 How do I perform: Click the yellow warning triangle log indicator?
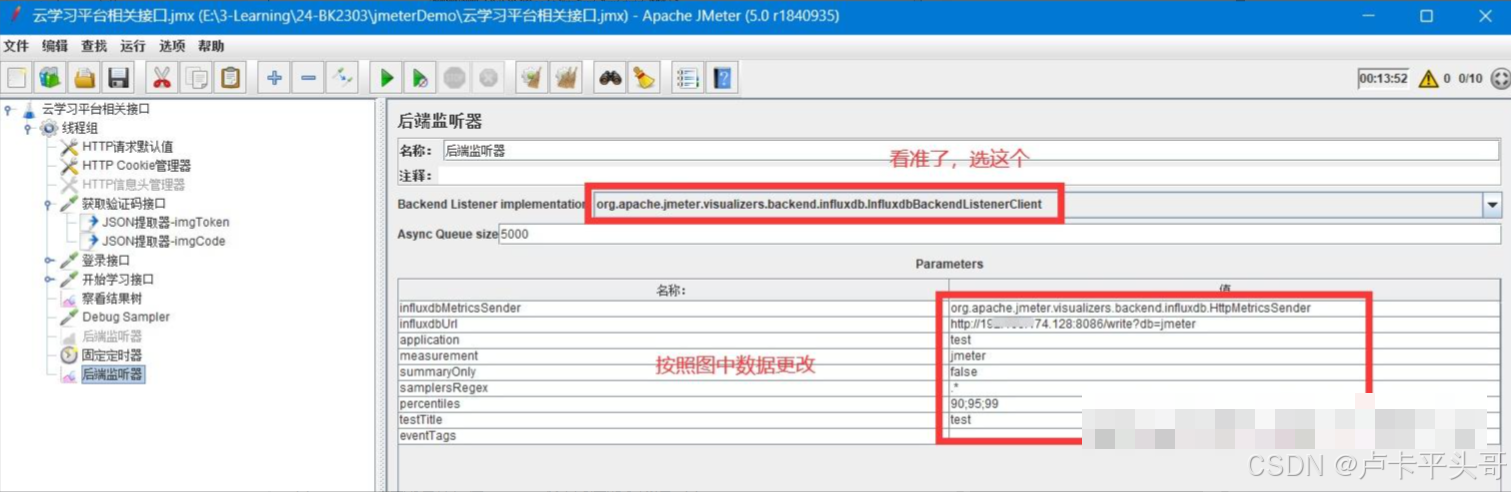1428,78
